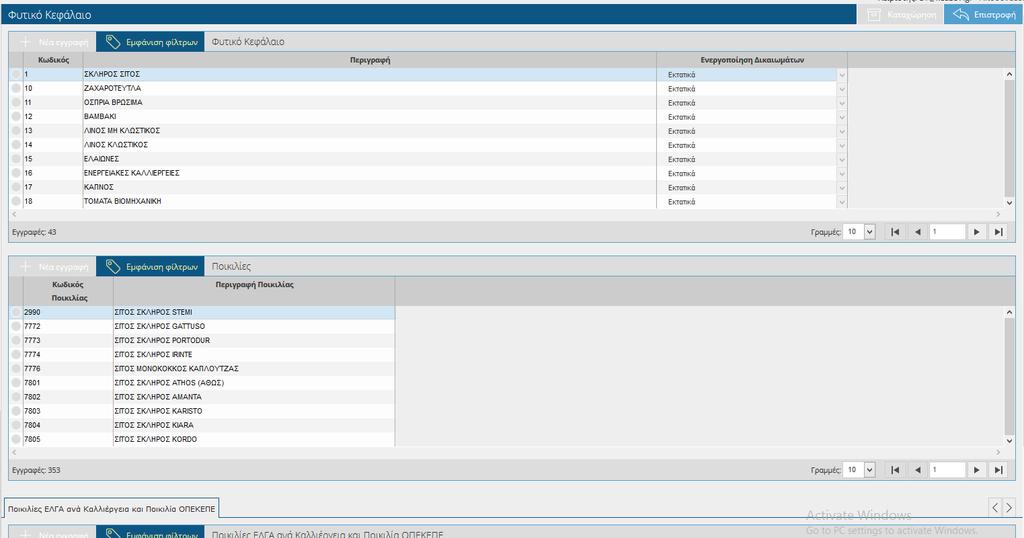Select radio for variety 7805 KORDO

click(16, 439)
